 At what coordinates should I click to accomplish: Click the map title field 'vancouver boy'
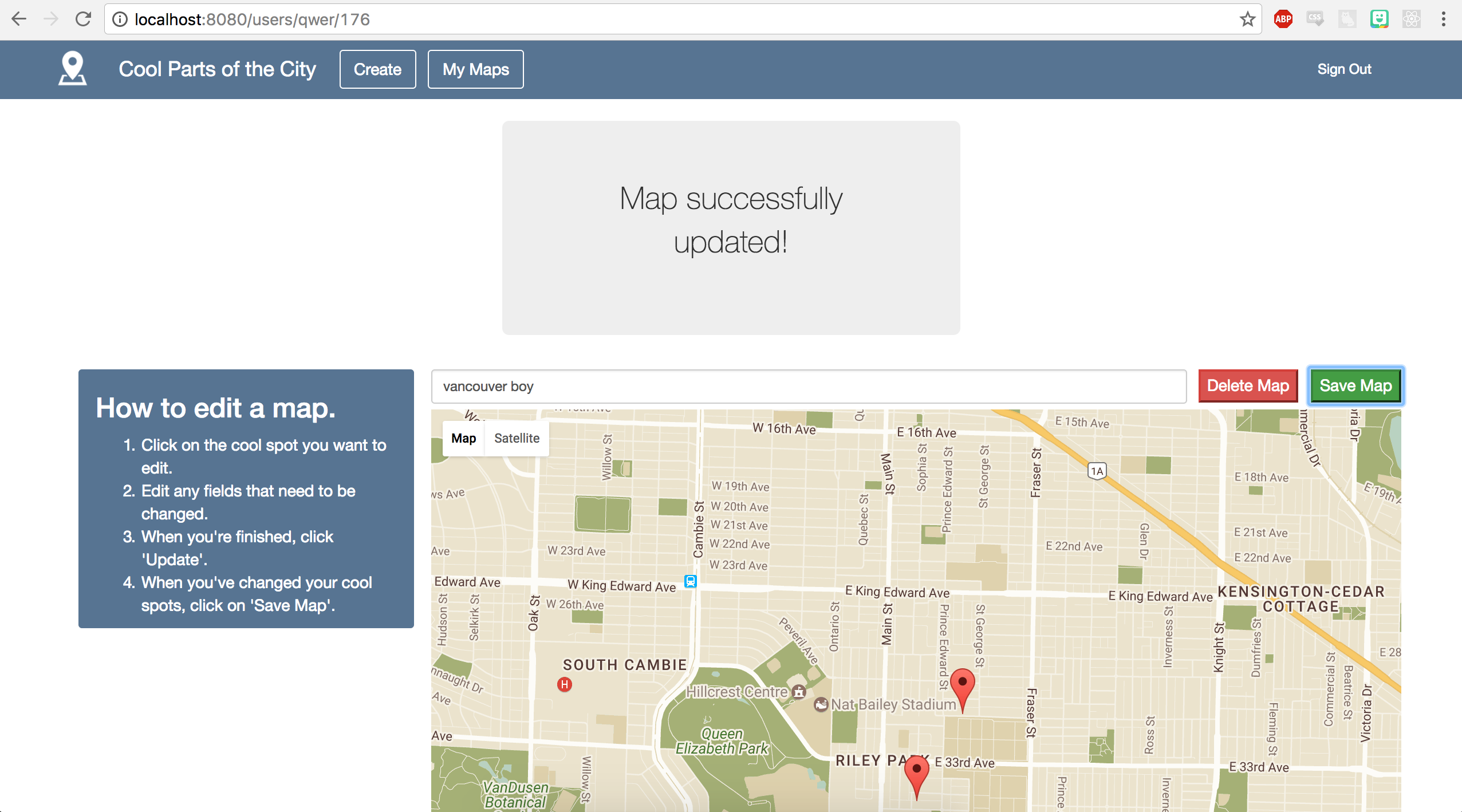click(x=808, y=387)
